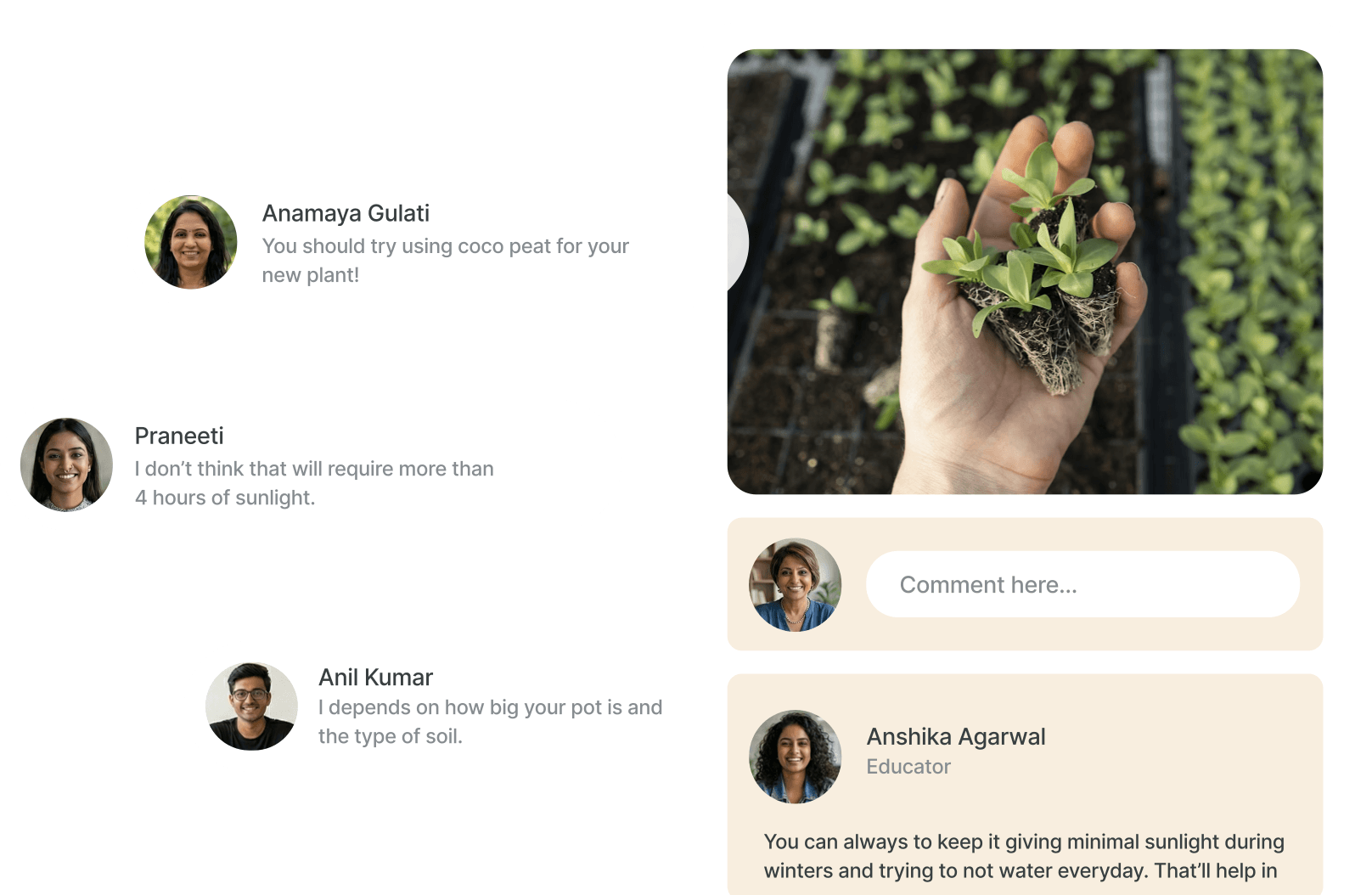Click the Educator label under Anshika Agarwal
Screen dimensions: 1372x895
click(908, 767)
